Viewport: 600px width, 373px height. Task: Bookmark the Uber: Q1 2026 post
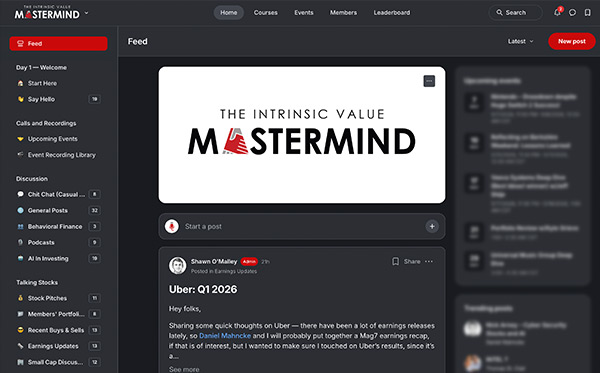pos(395,261)
